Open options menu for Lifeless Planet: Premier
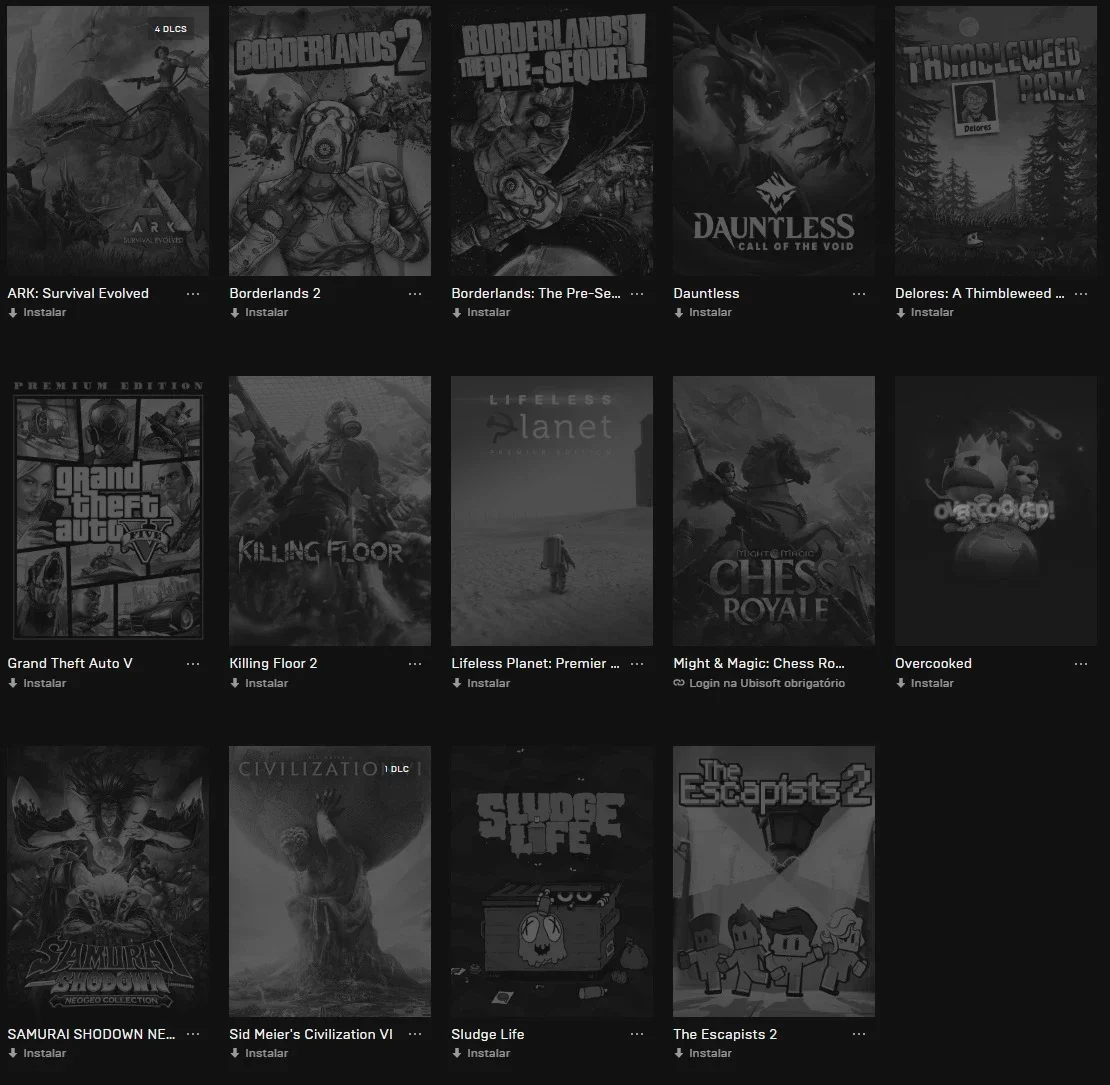Screen dimensions: 1110x1085 [637, 664]
